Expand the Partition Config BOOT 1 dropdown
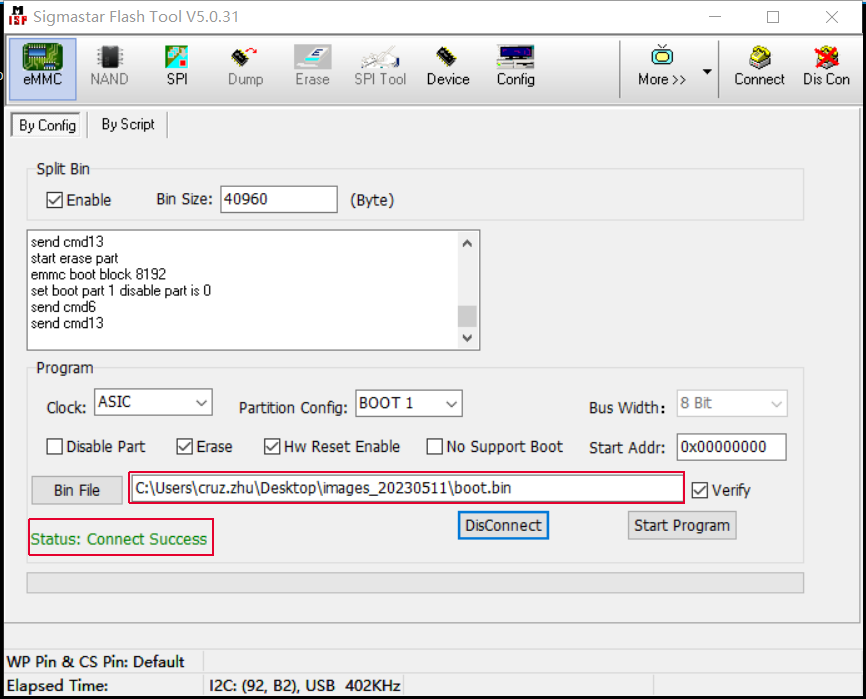866x699 pixels. click(x=409, y=403)
